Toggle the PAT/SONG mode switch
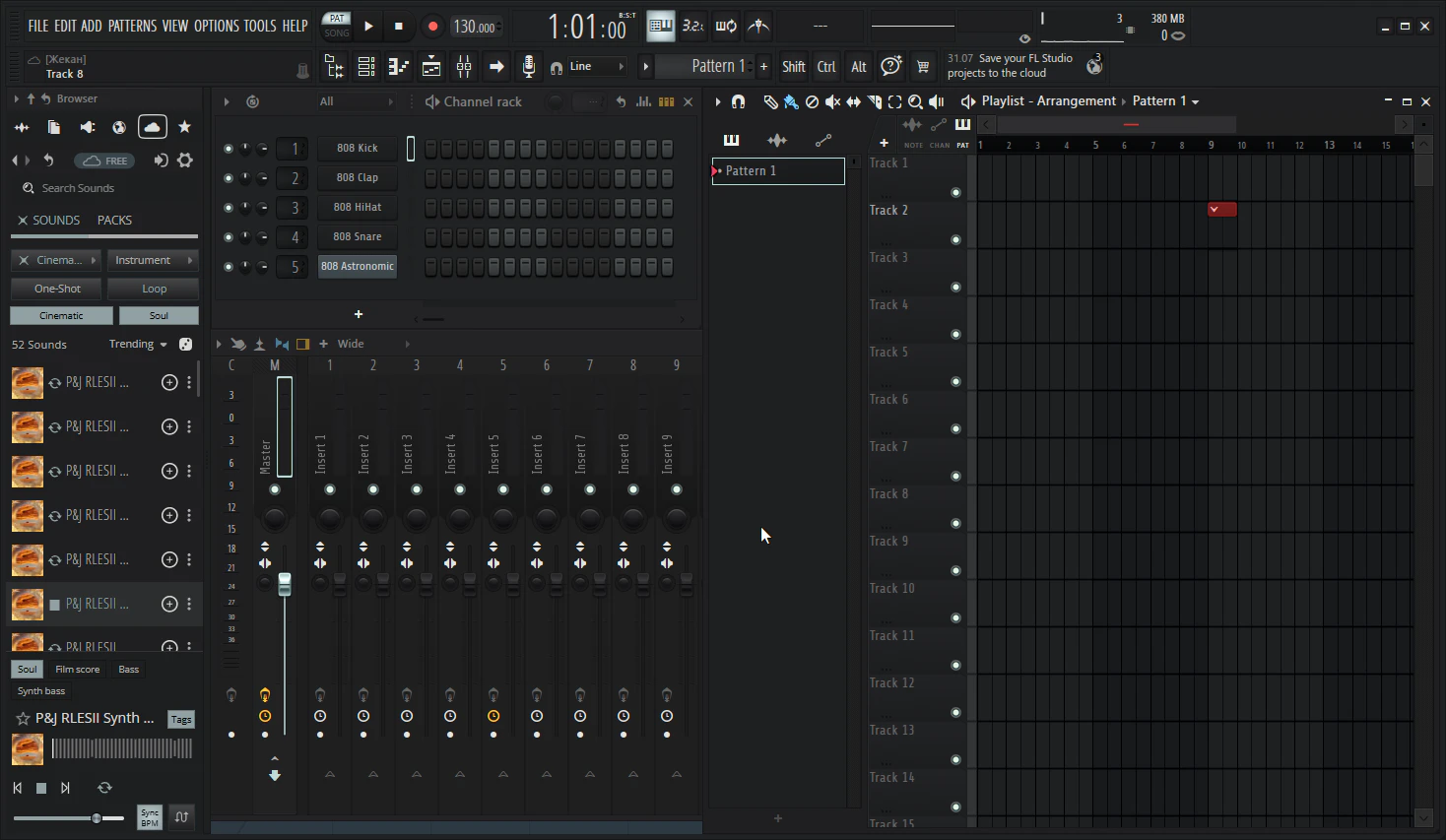1446x840 pixels. [337, 26]
